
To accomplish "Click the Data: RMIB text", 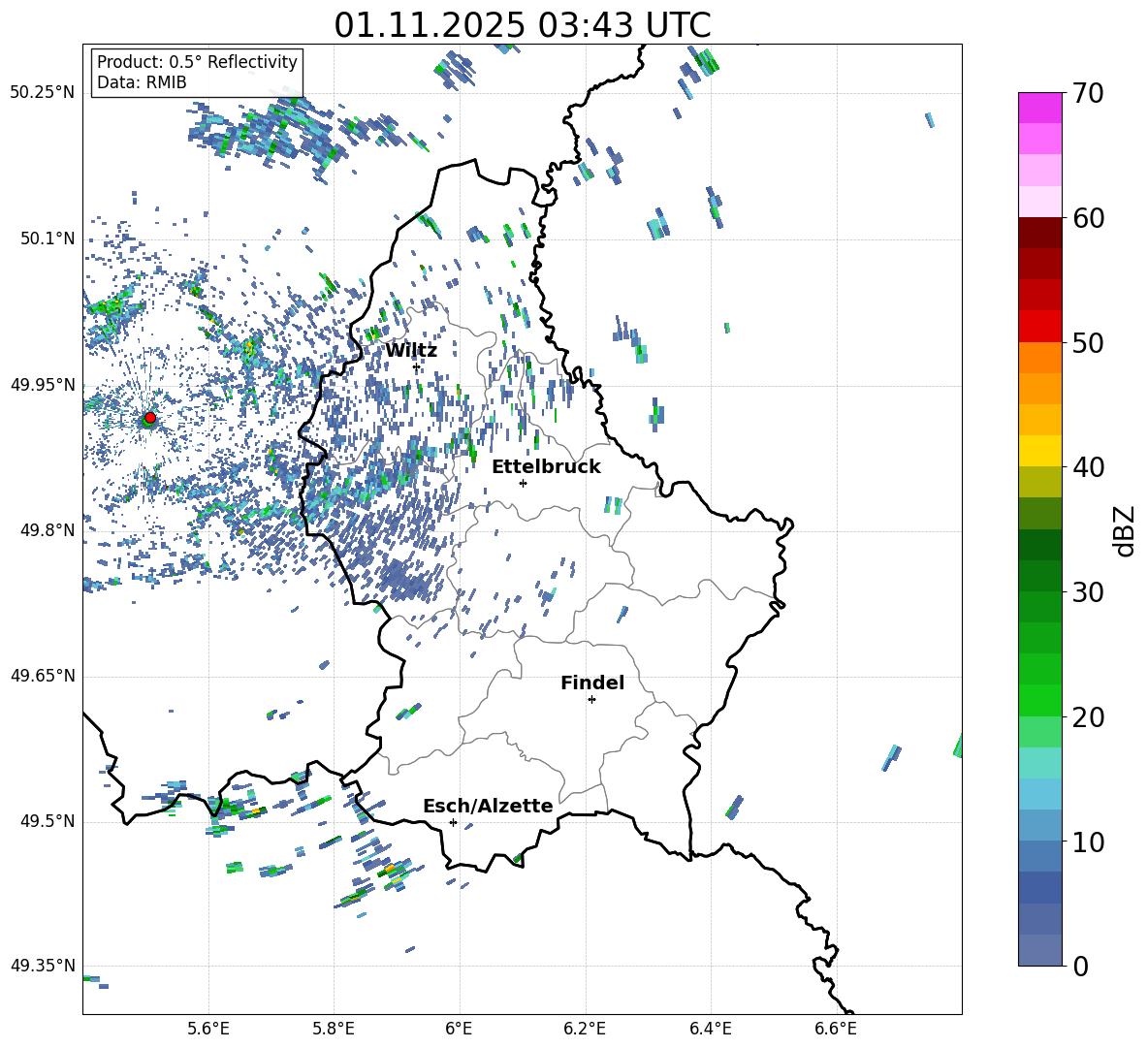I will pyautogui.click(x=142, y=82).
